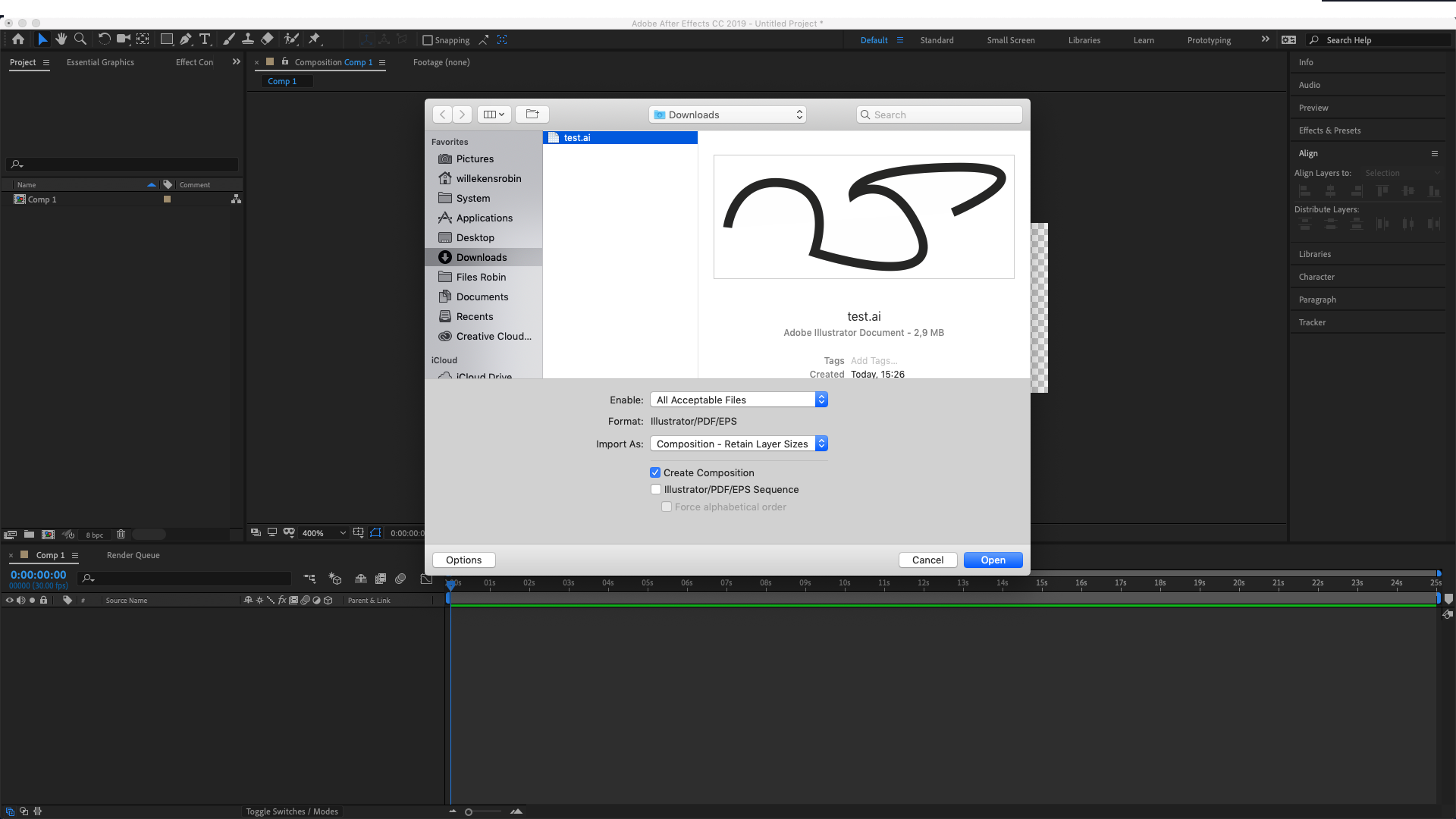Click the Open button

(993, 560)
